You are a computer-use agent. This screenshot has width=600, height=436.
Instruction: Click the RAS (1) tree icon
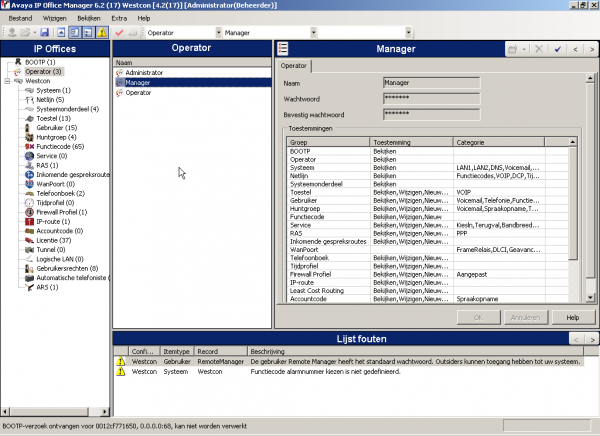29,165
